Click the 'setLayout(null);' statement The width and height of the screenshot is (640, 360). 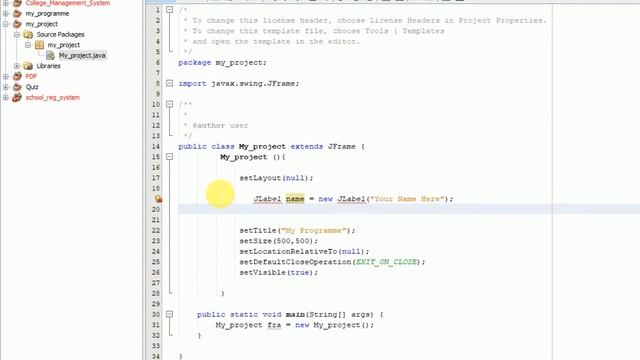tap(276, 178)
